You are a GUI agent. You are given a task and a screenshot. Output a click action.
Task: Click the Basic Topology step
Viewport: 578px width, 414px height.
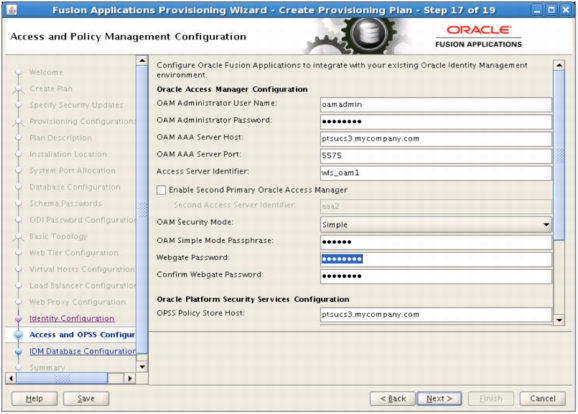click(58, 236)
